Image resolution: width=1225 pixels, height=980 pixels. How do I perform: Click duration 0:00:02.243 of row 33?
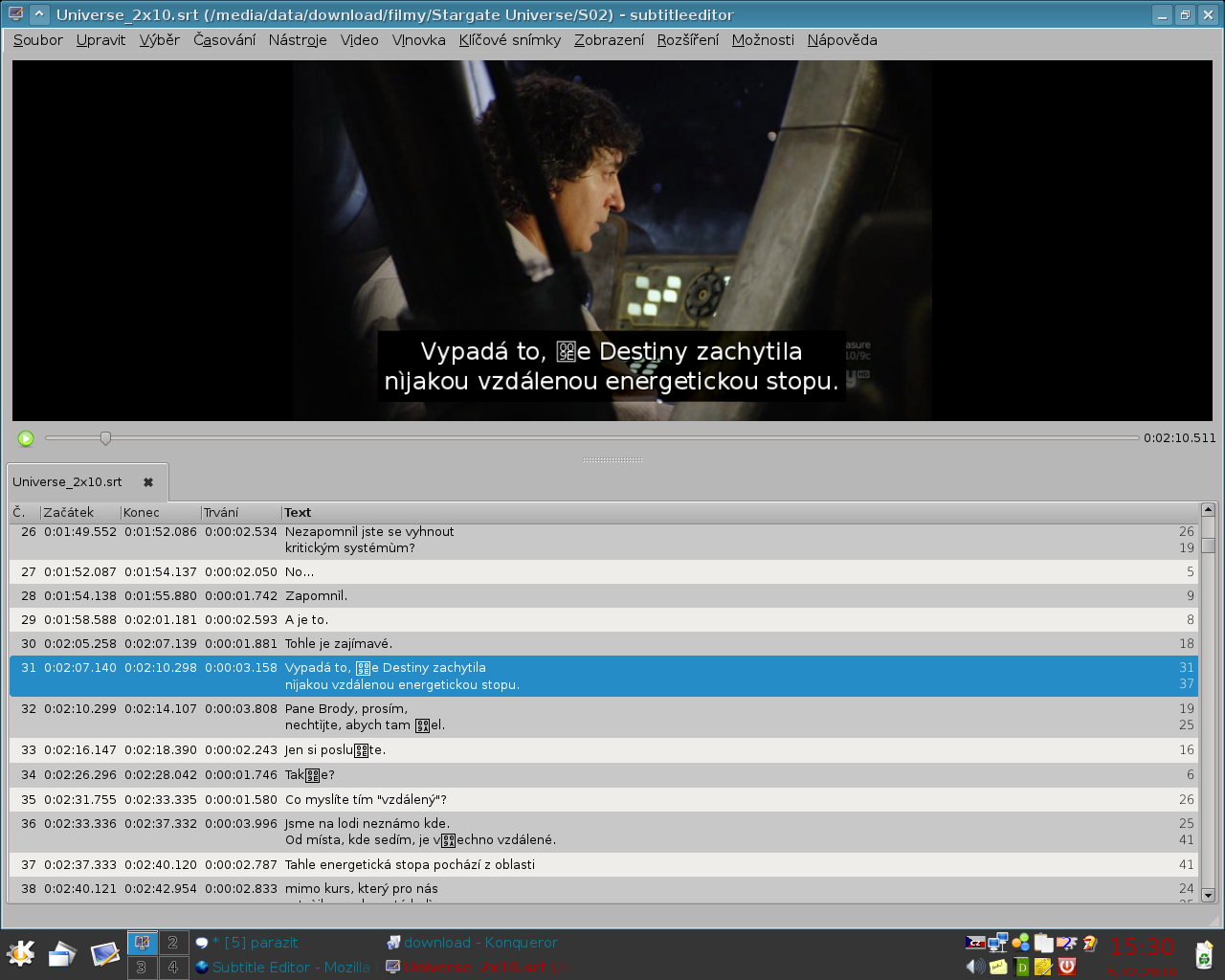coord(241,750)
